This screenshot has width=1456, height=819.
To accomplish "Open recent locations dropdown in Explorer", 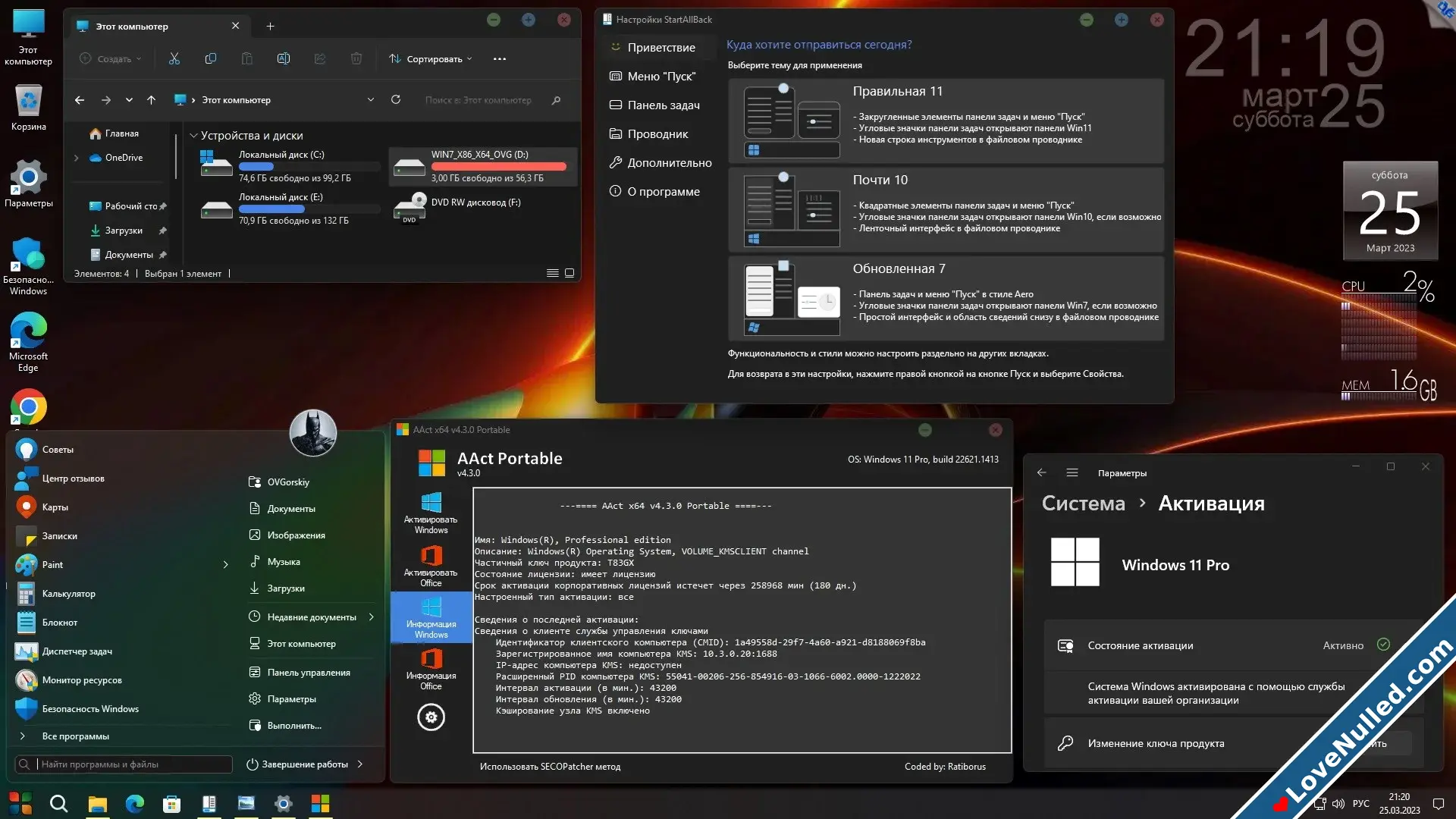I will [x=129, y=100].
